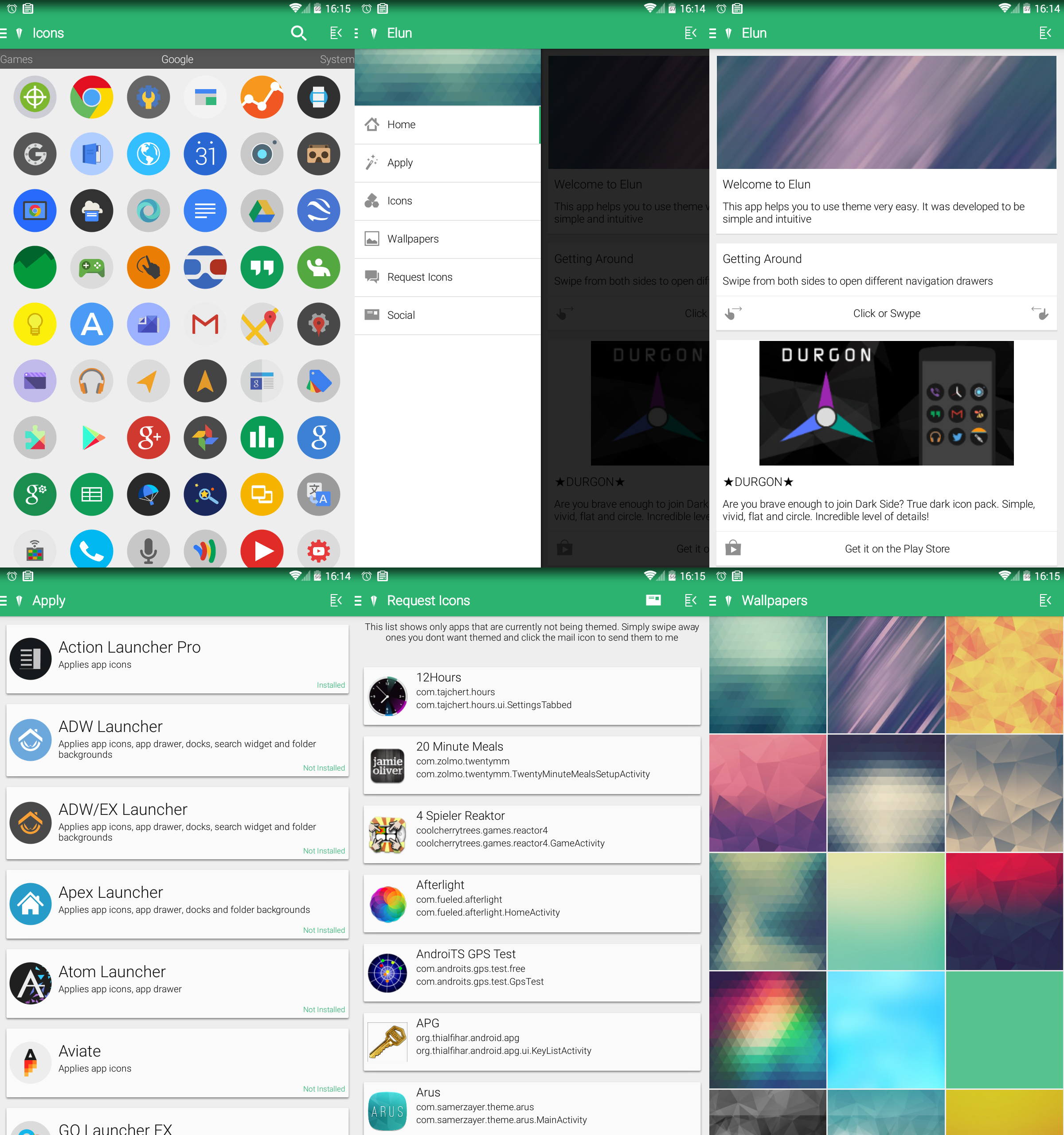Select the Google Docs blue lines icon

[205, 210]
